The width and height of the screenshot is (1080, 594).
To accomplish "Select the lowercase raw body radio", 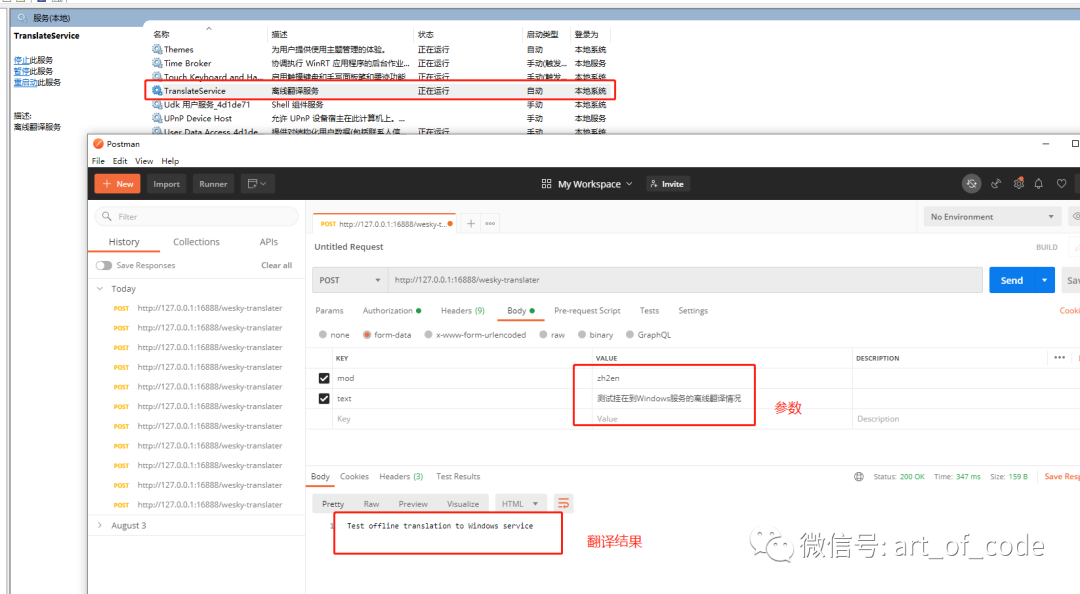I will point(543,335).
